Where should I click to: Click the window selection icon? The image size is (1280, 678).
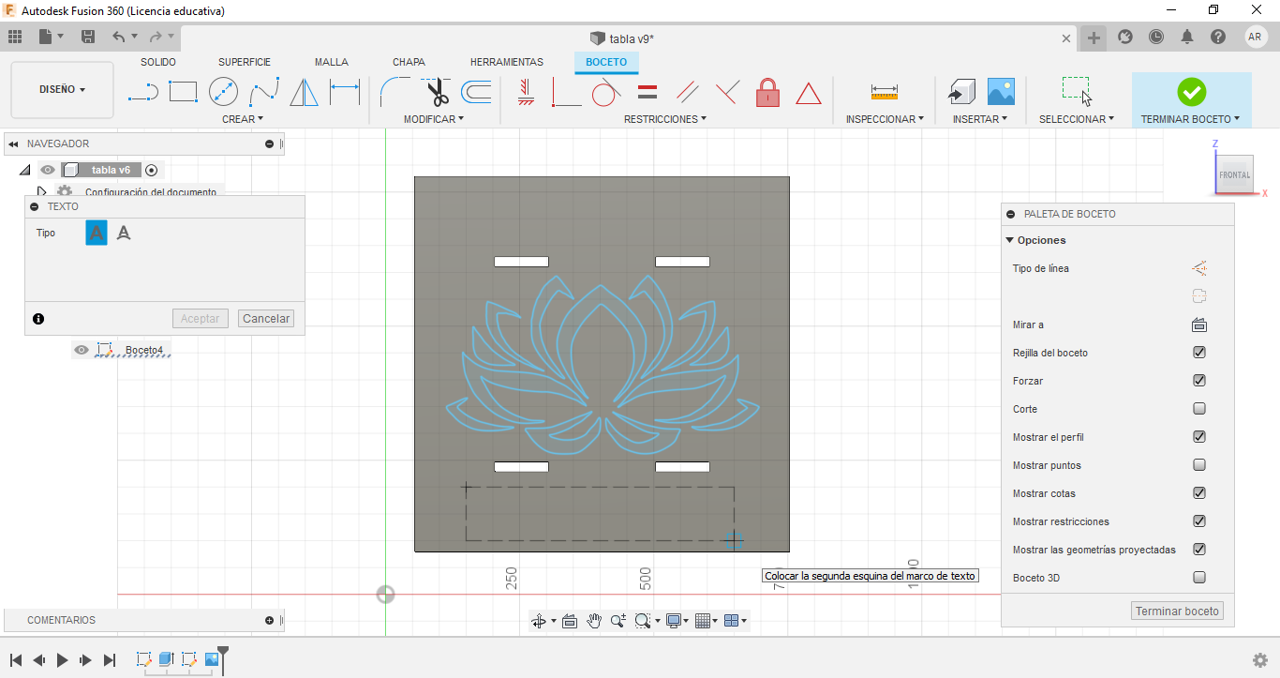coord(1076,91)
